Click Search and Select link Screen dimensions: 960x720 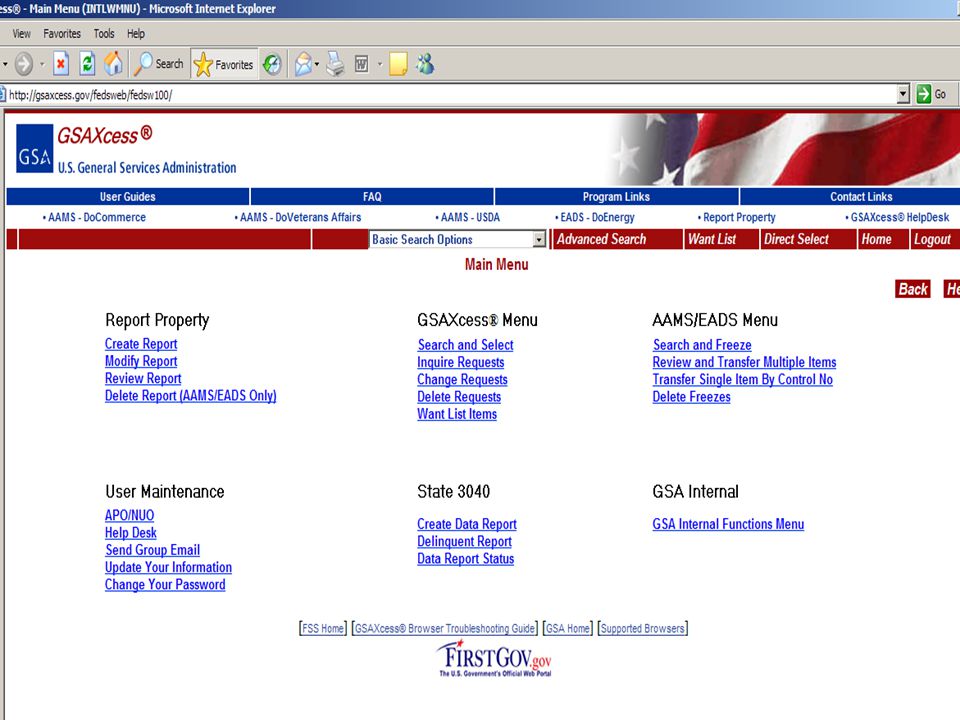click(465, 345)
